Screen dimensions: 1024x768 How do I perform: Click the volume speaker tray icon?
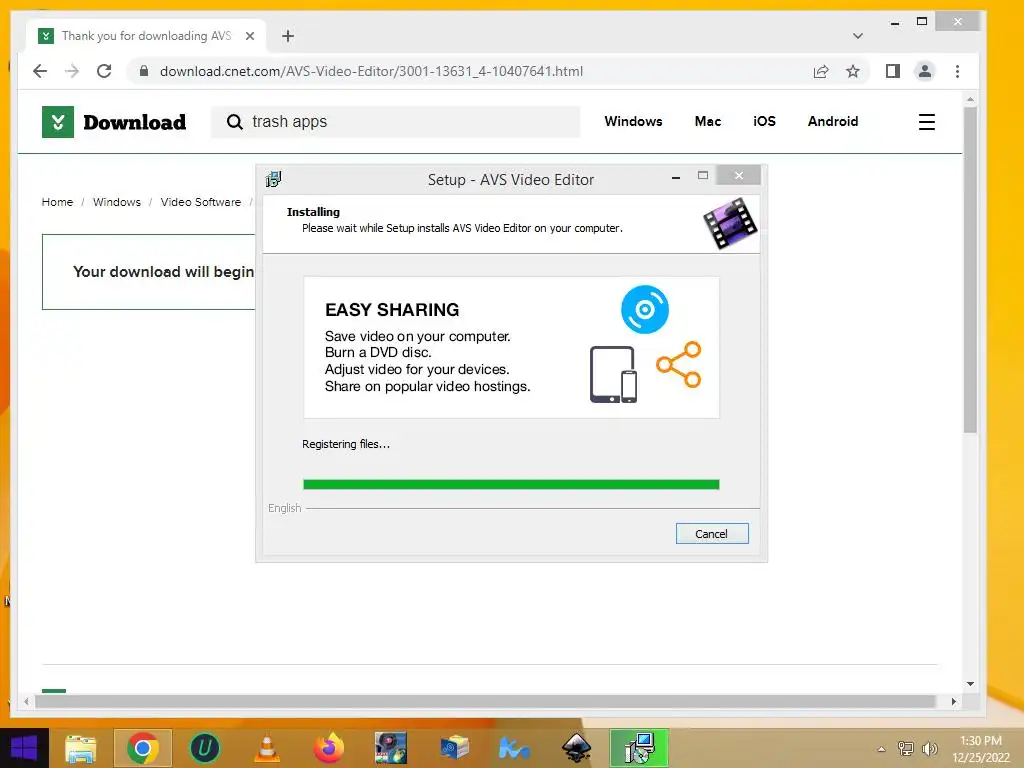pyautogui.click(x=930, y=748)
